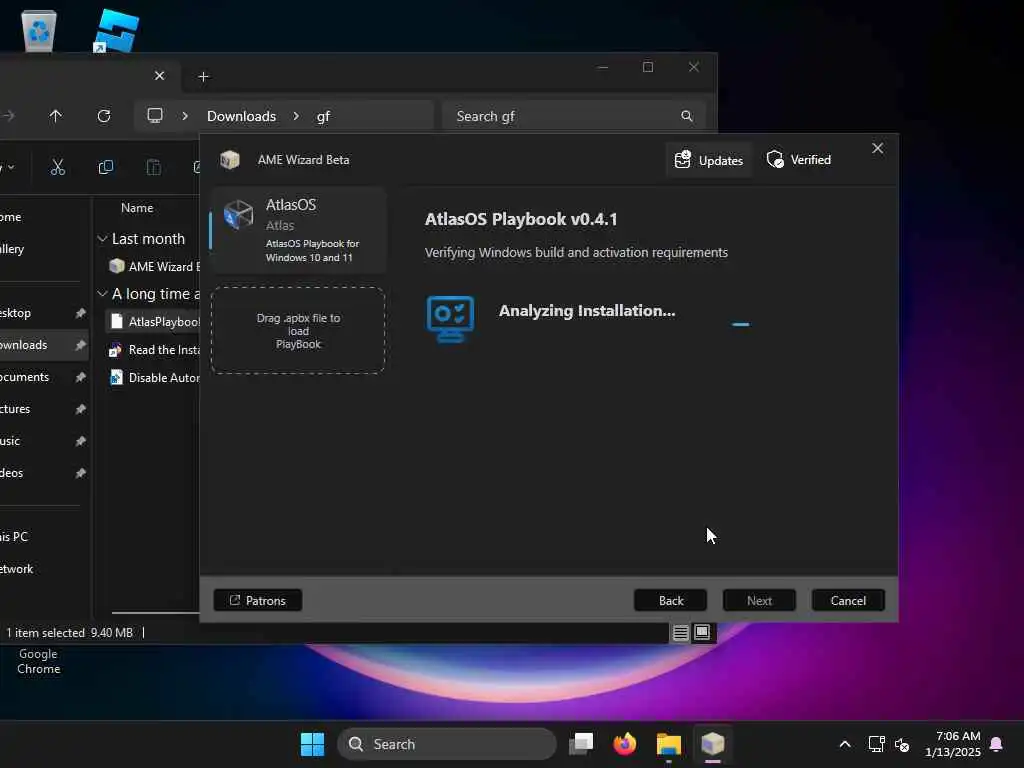Cancel the AME Wizard installation
The image size is (1024, 768).
(848, 600)
